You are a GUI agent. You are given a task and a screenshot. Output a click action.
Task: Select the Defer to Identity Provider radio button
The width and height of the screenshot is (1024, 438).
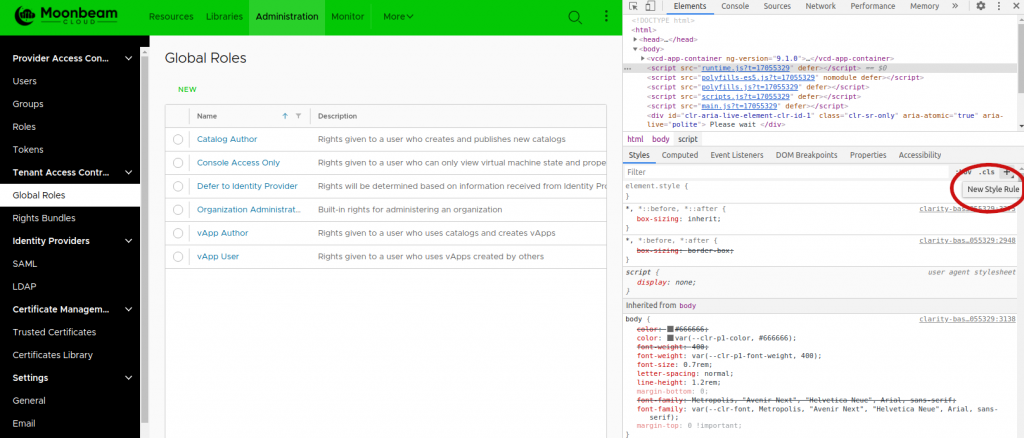click(178, 186)
